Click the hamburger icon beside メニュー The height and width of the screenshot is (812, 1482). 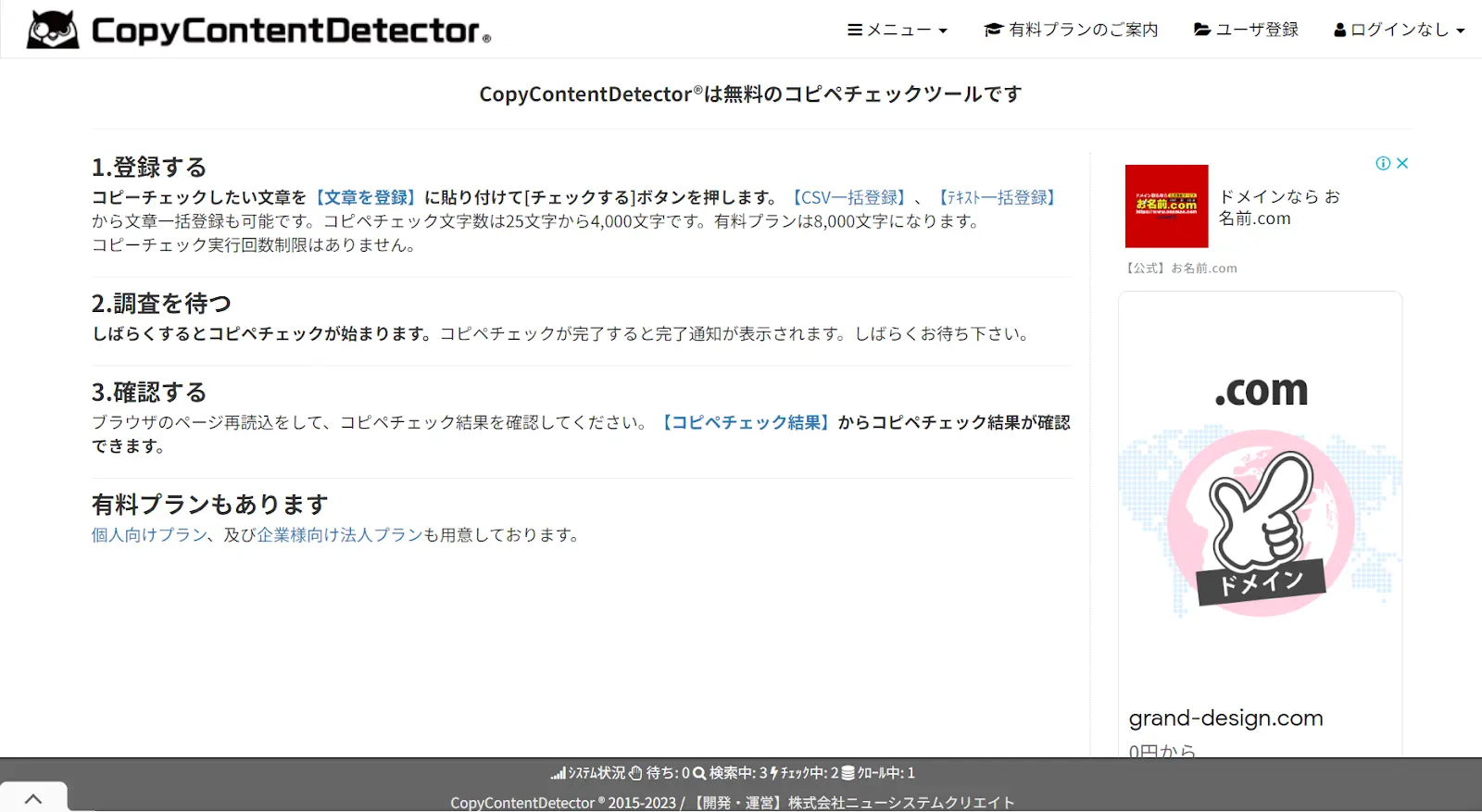click(x=855, y=30)
